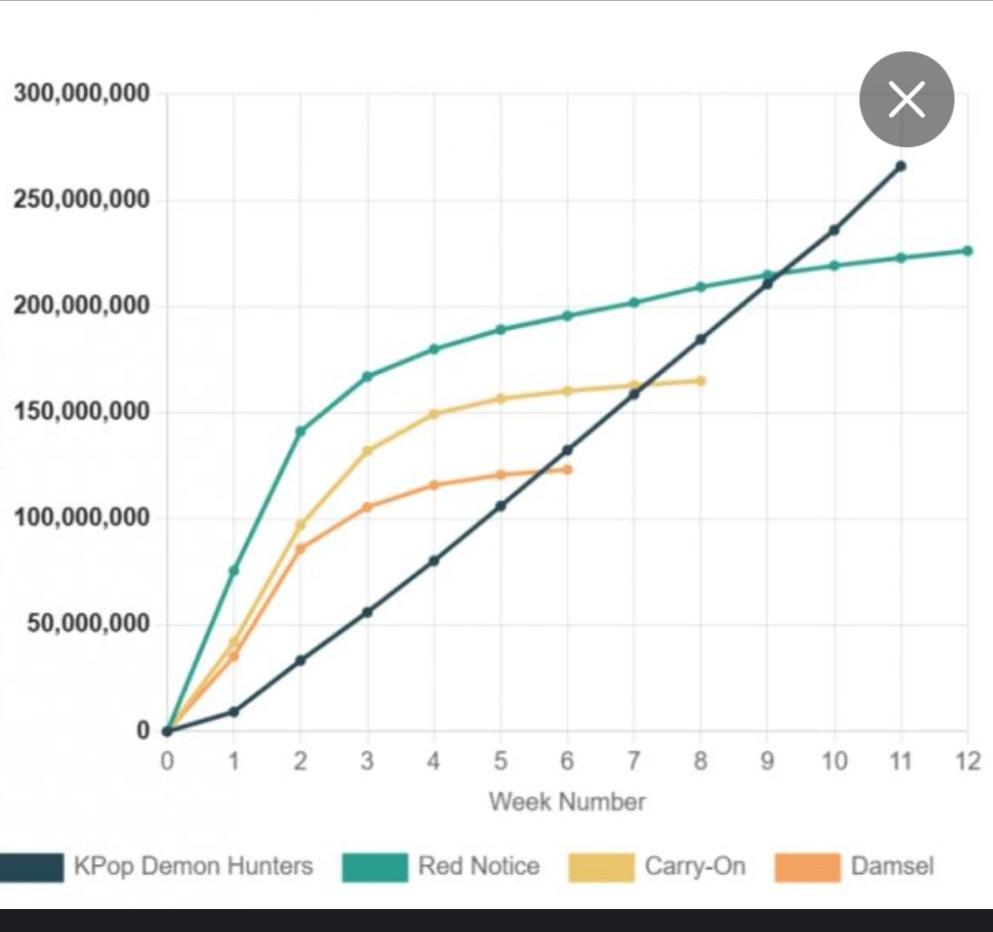Viewport: 993px width, 932px height.
Task: Select Carry-On final week 8 data point
Action: click(701, 381)
